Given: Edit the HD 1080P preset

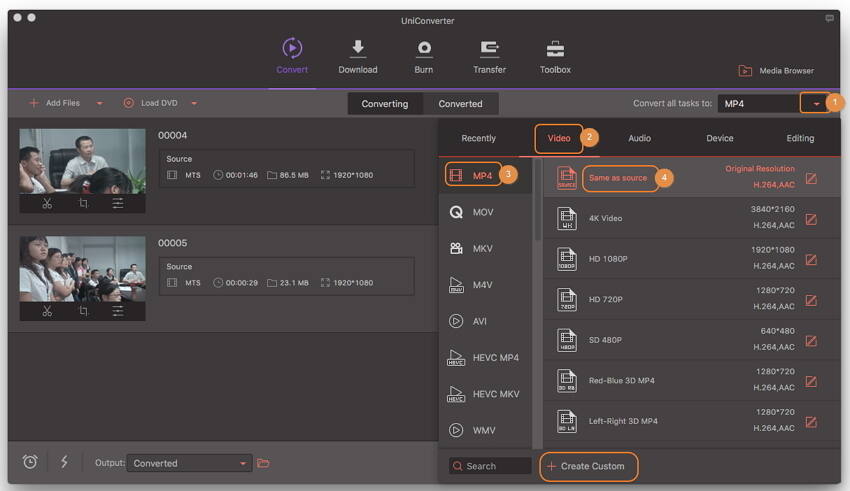Looking at the screenshot, I should 811,260.
